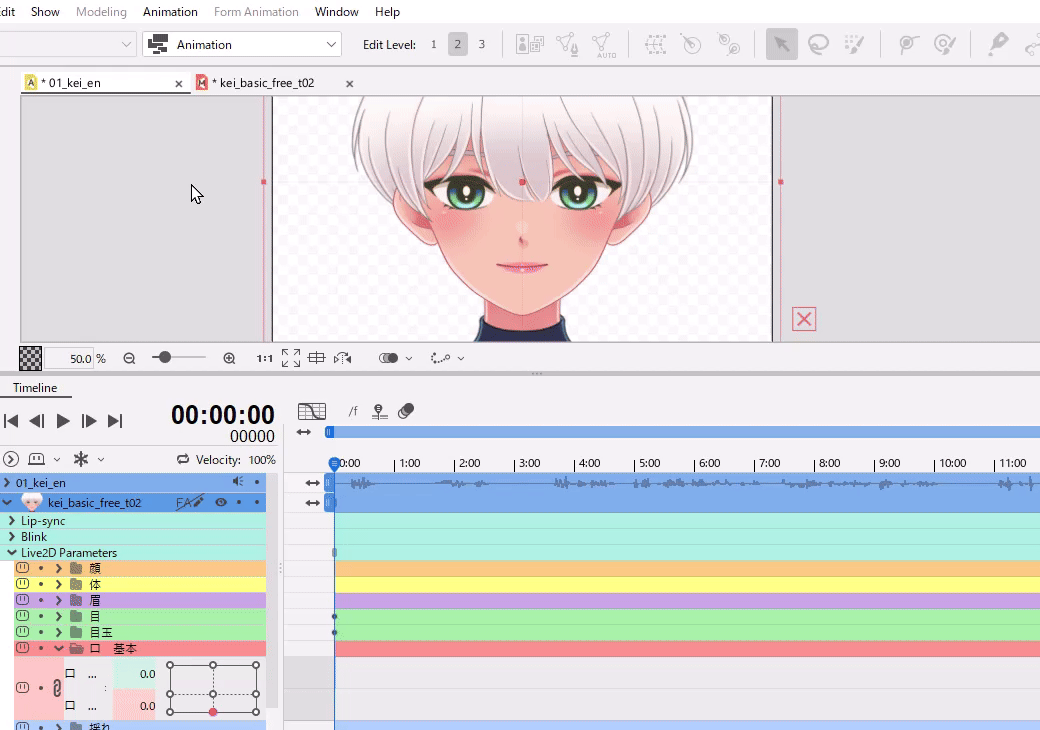
Task: Click the marker pin icon in timeline
Action: 379,412
